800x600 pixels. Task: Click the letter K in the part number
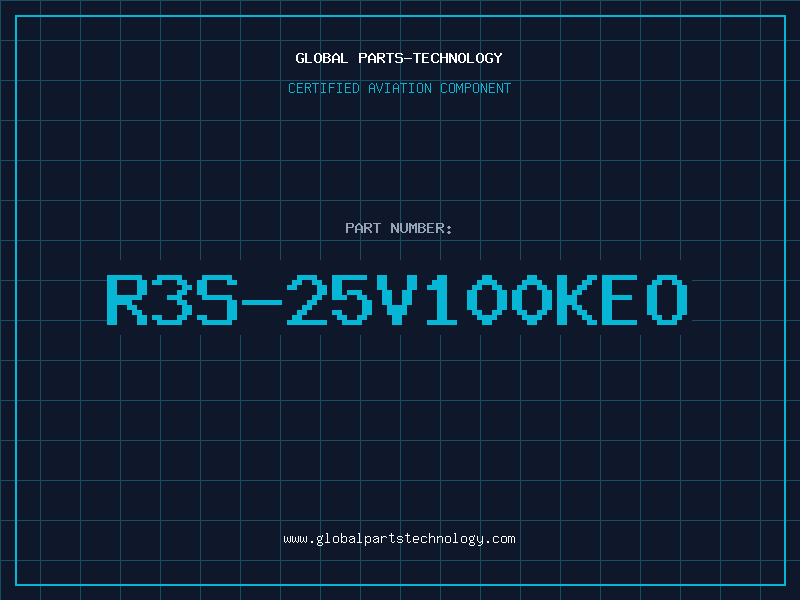[x=577, y=299]
